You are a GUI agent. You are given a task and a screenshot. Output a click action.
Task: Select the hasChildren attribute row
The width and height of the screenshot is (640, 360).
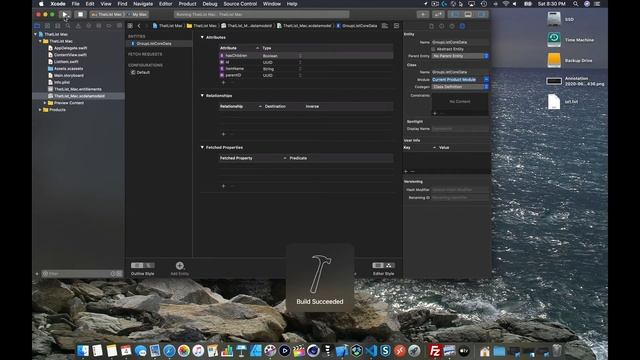click(306, 56)
